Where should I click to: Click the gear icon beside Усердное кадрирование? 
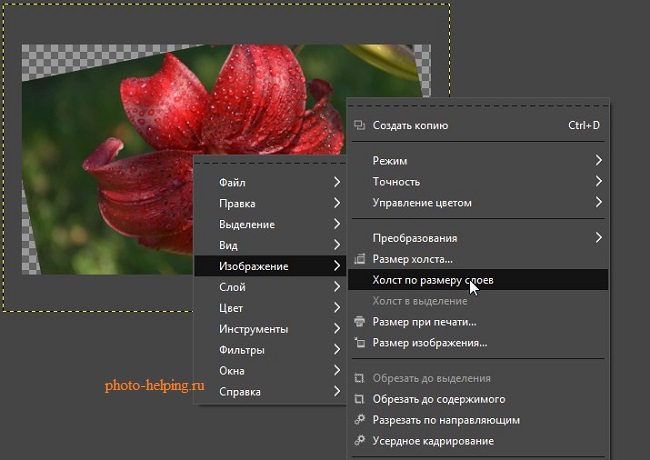point(359,441)
